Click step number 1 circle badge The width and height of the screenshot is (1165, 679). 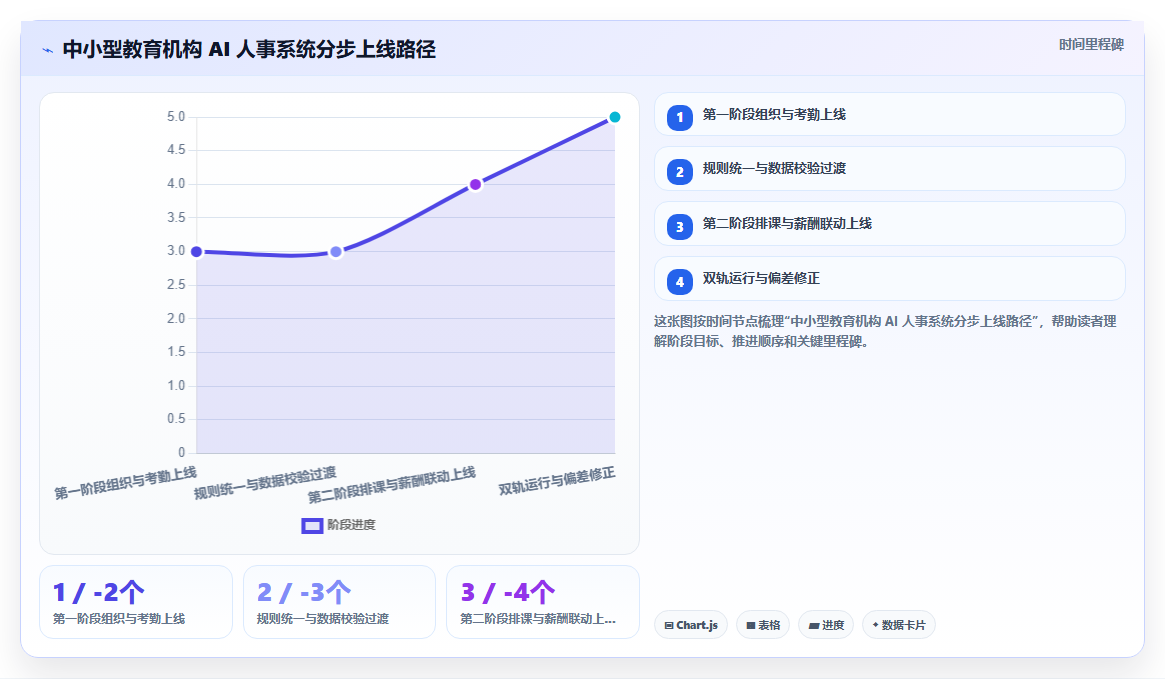(679, 117)
